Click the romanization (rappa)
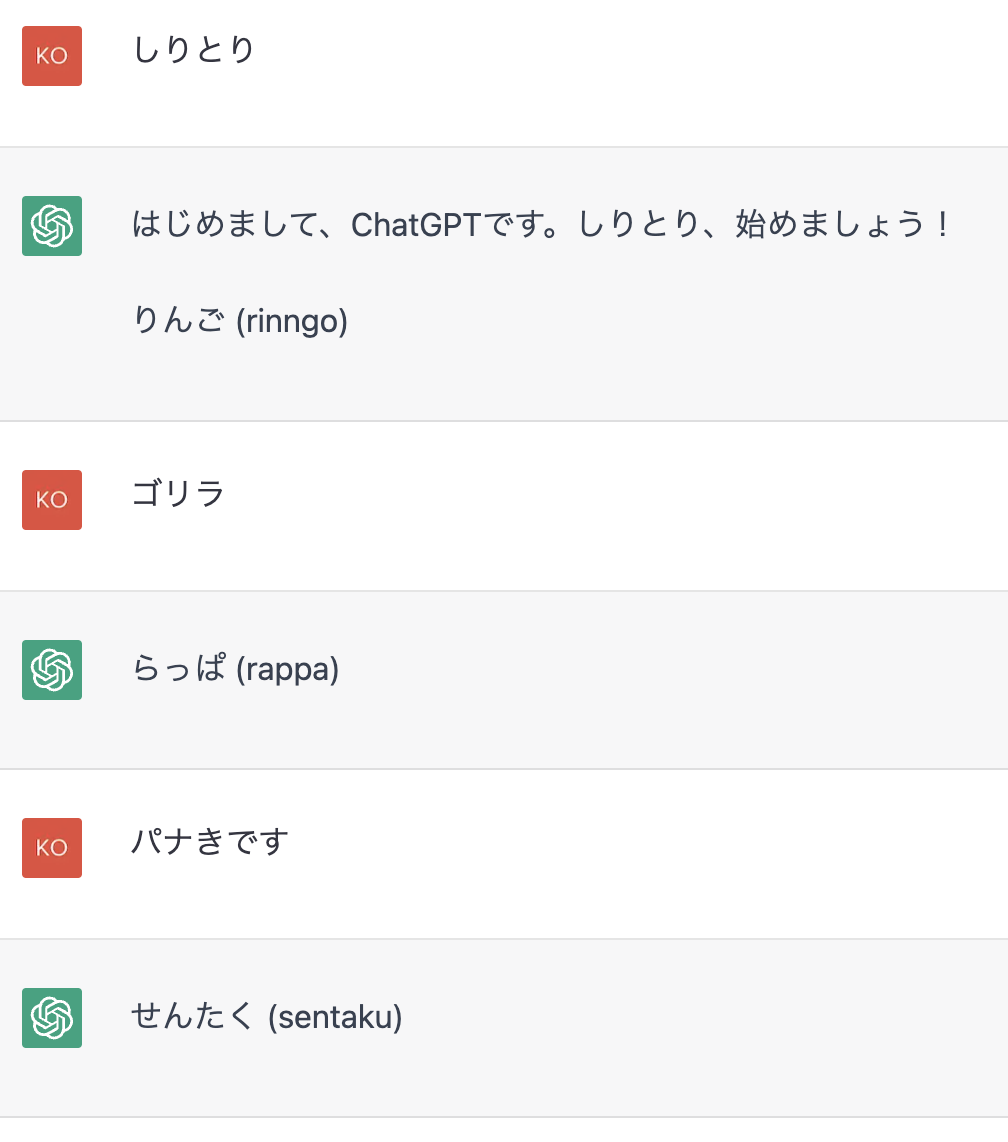The width and height of the screenshot is (1008, 1142). pos(288,669)
